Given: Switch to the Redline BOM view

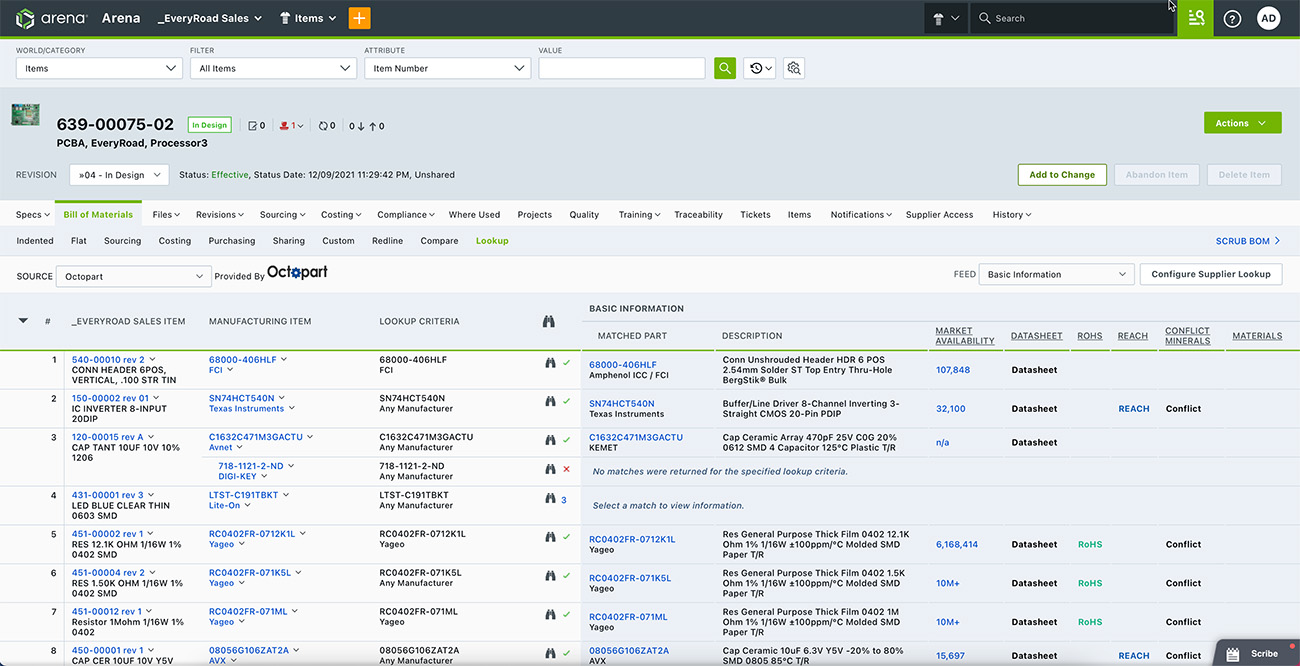Looking at the screenshot, I should [387, 241].
